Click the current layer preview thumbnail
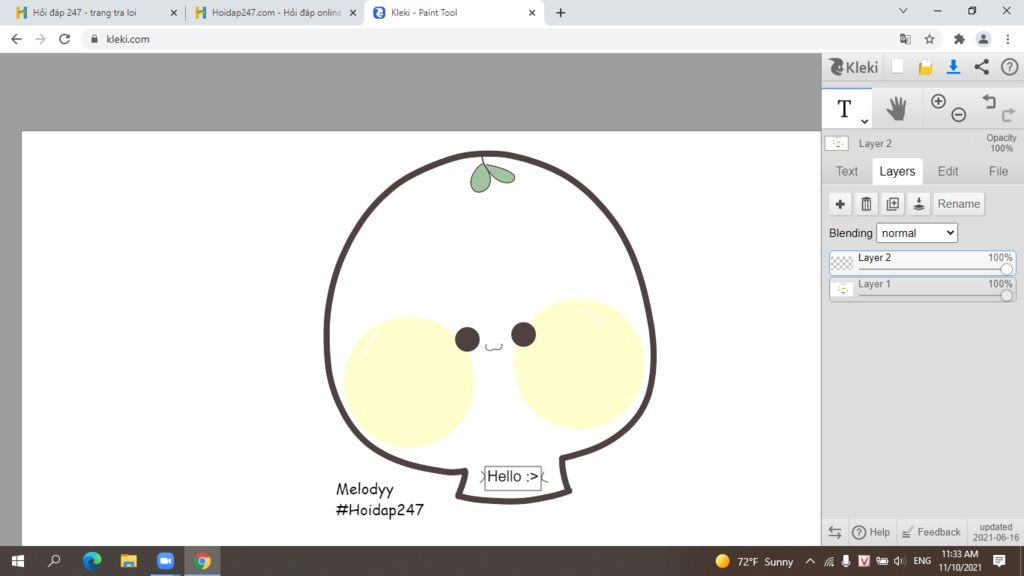 [x=837, y=143]
